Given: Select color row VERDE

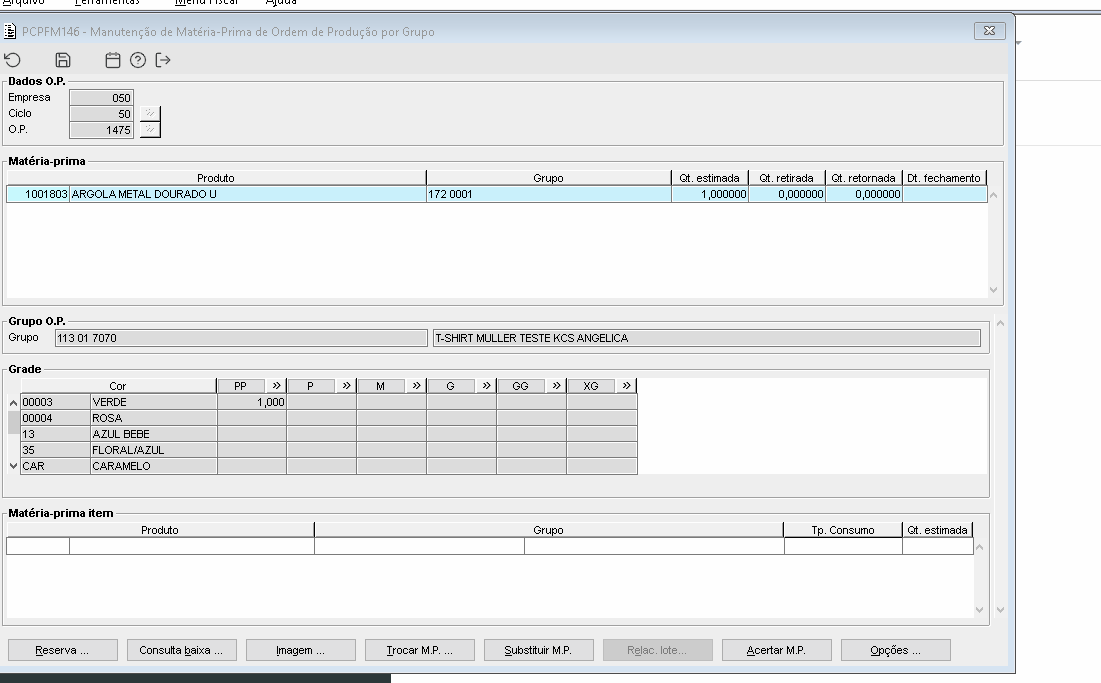Looking at the screenshot, I should 329,402.
